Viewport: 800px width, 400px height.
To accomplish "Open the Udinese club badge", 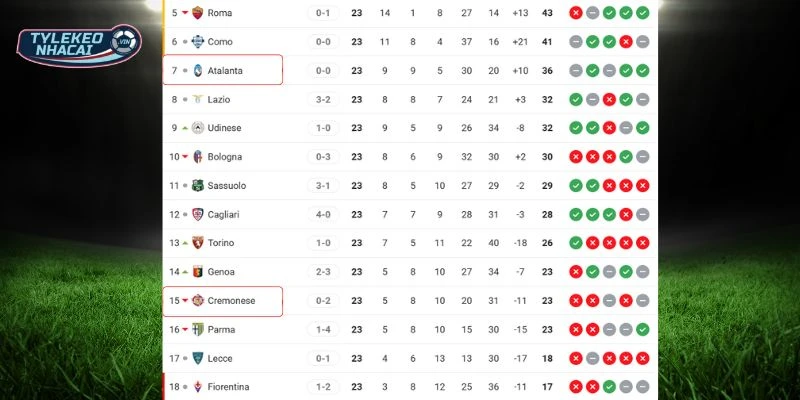I will point(198,128).
